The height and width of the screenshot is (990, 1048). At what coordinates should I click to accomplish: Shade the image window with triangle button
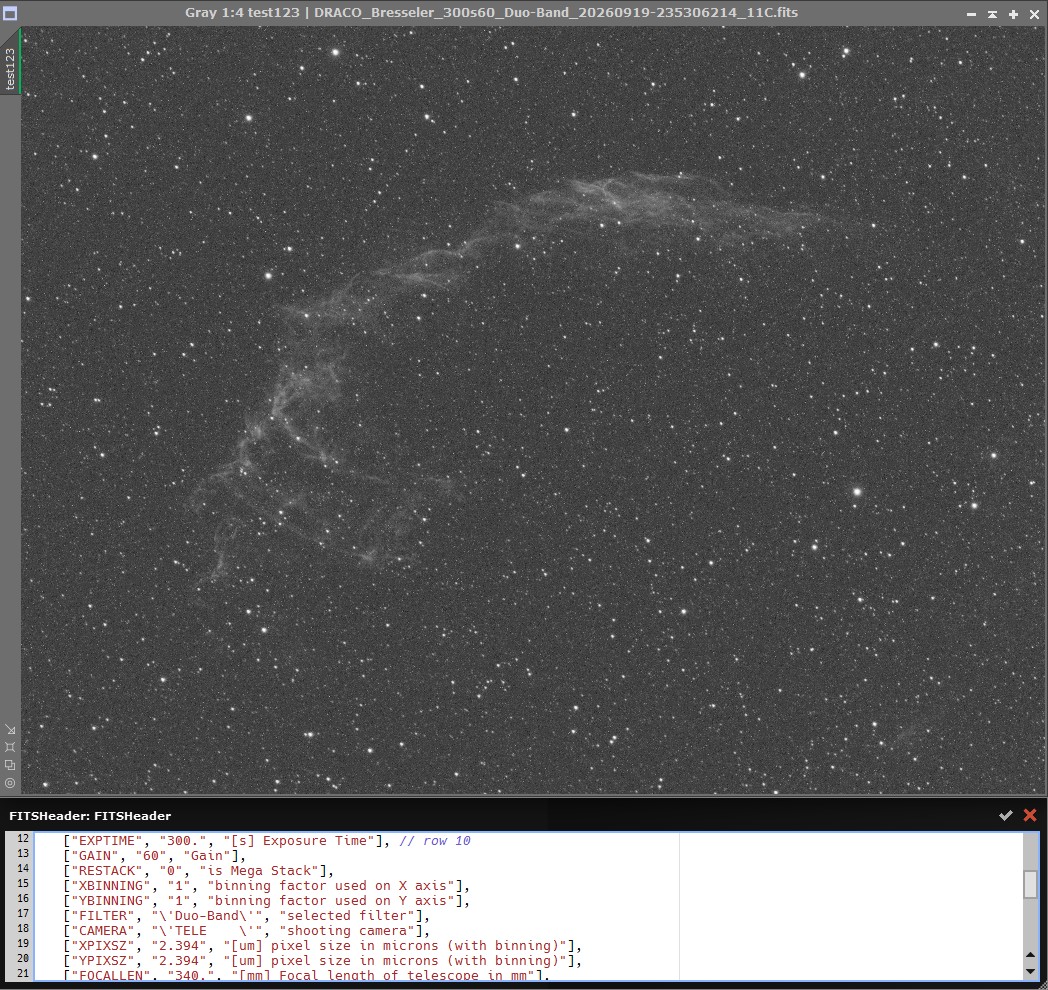(x=993, y=13)
